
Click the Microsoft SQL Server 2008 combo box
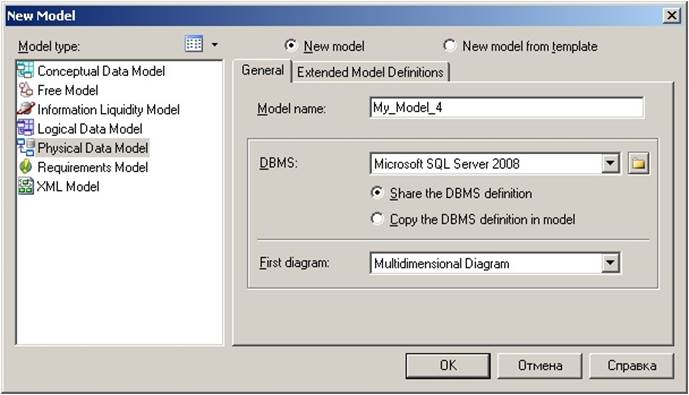(495, 163)
